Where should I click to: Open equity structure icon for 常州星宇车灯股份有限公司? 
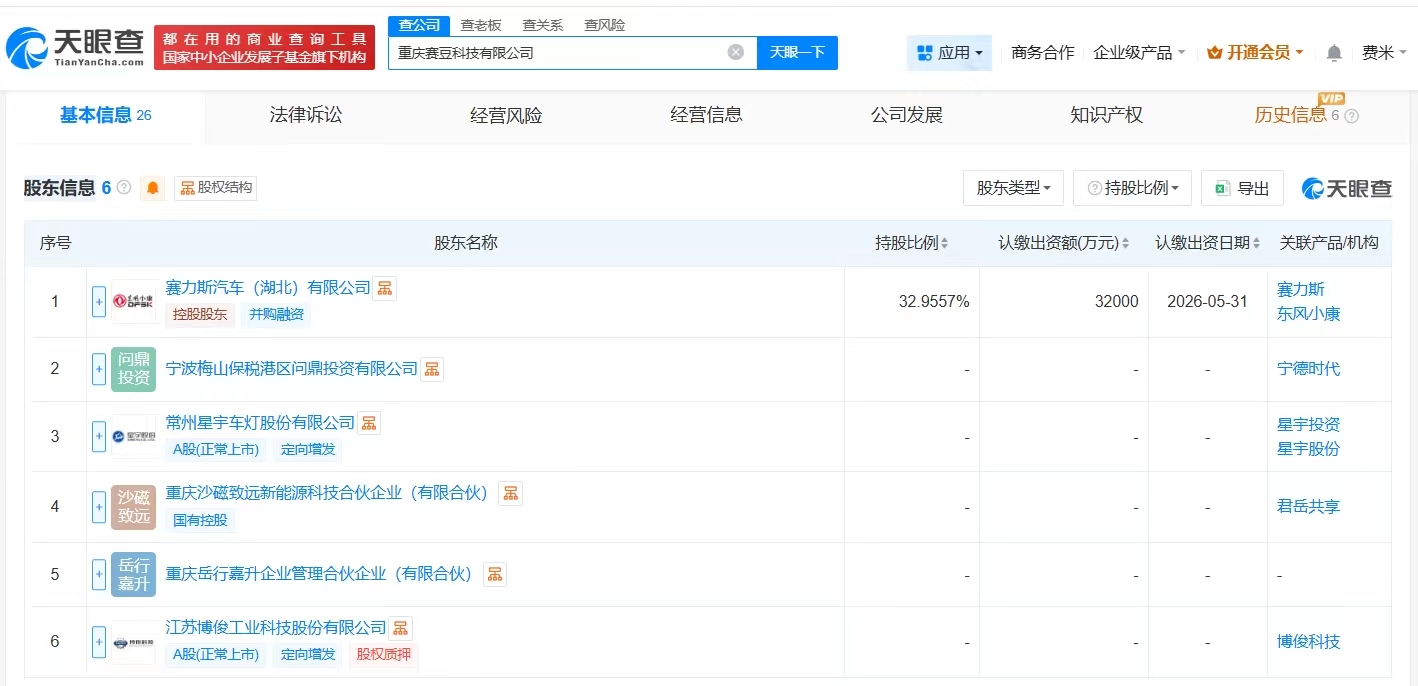pyautogui.click(x=369, y=423)
